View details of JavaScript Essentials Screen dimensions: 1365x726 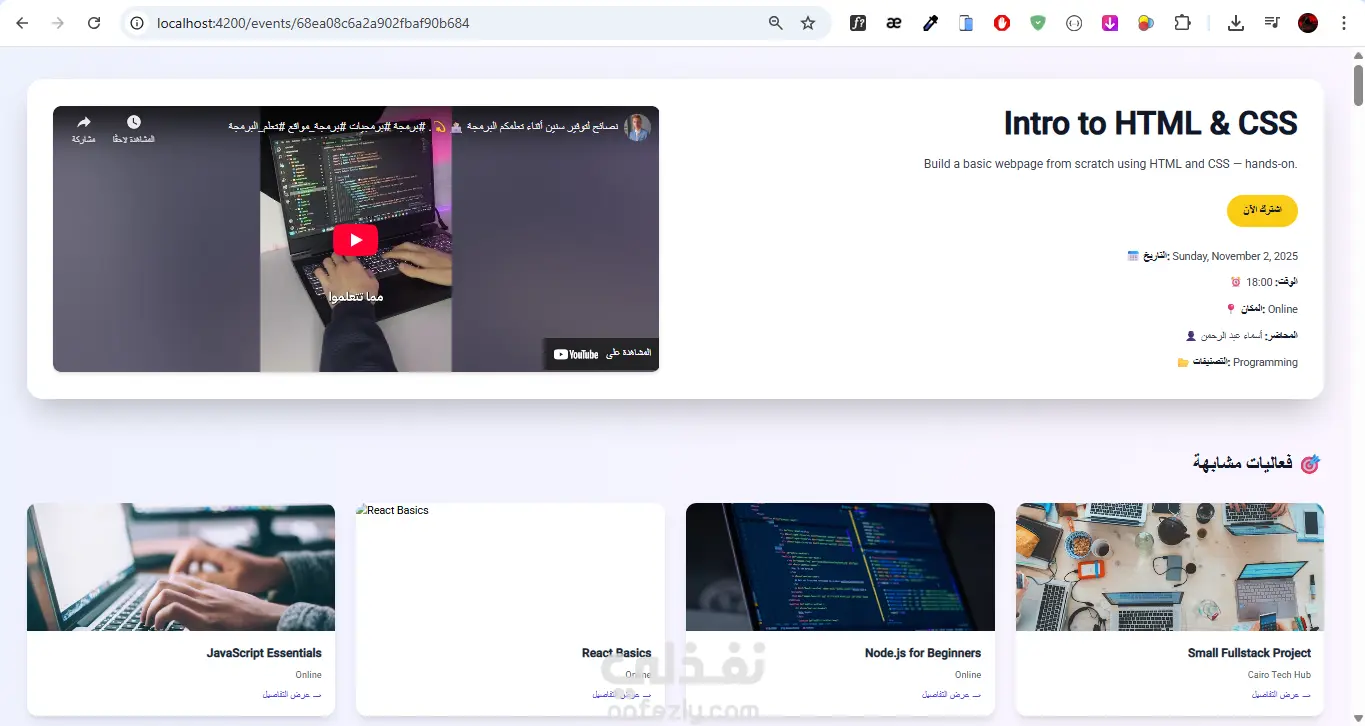click(292, 695)
